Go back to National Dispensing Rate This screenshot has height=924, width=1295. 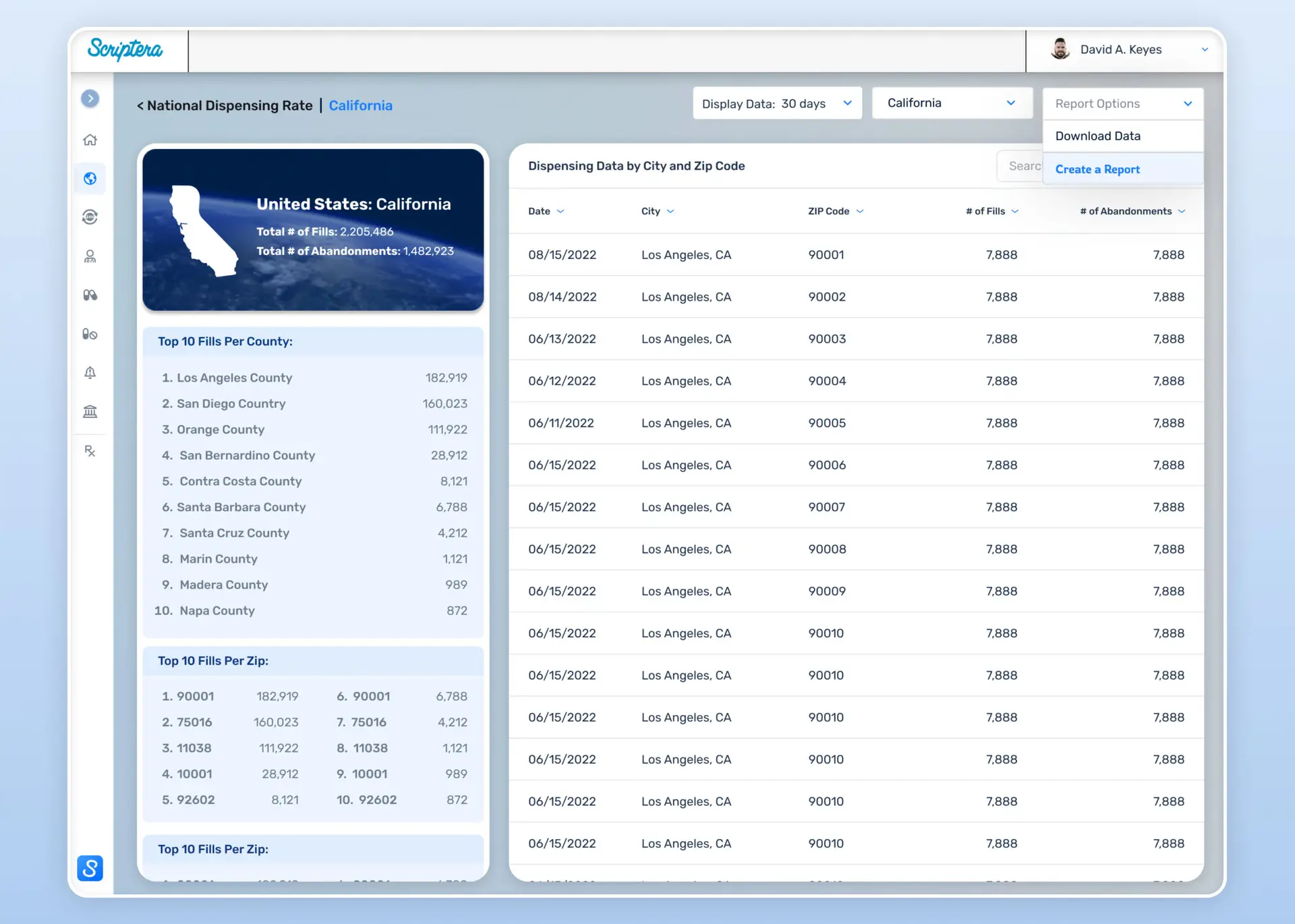(x=225, y=106)
